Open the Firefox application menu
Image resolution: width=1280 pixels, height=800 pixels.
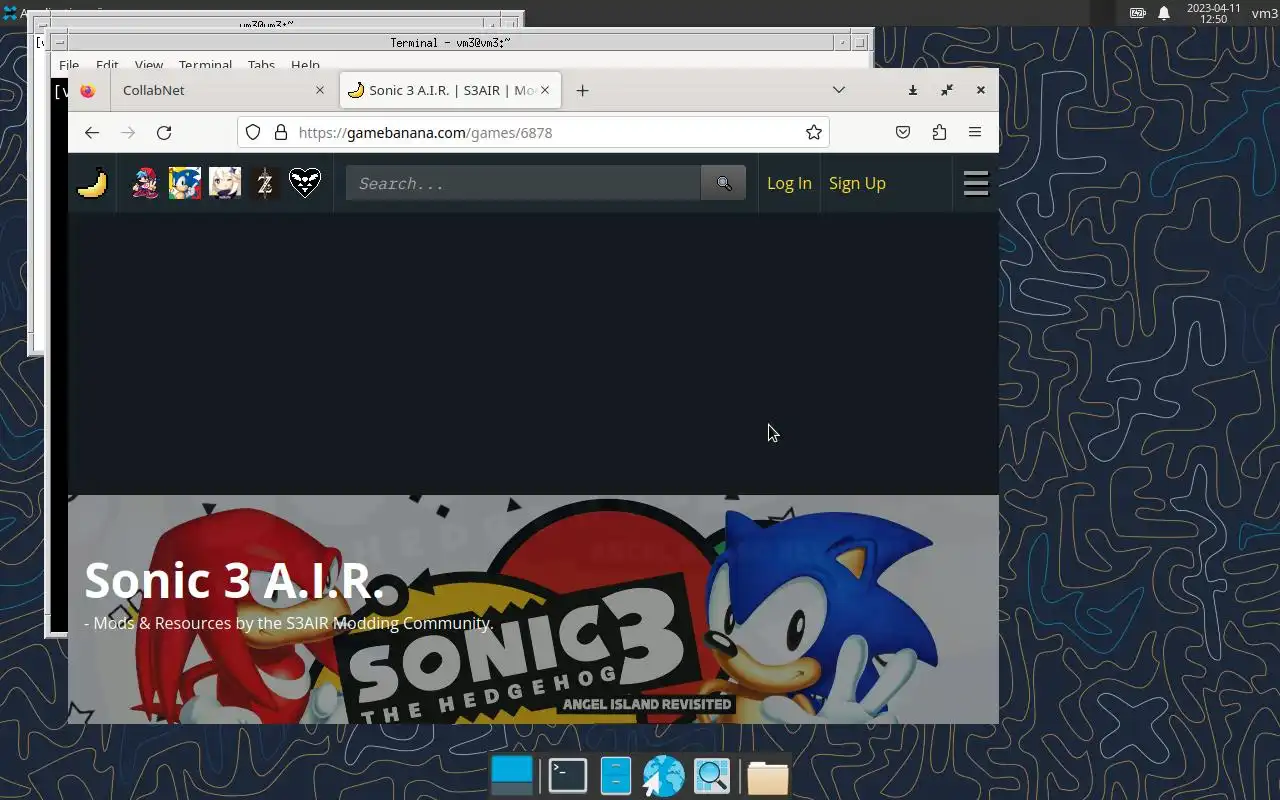pos(975,132)
